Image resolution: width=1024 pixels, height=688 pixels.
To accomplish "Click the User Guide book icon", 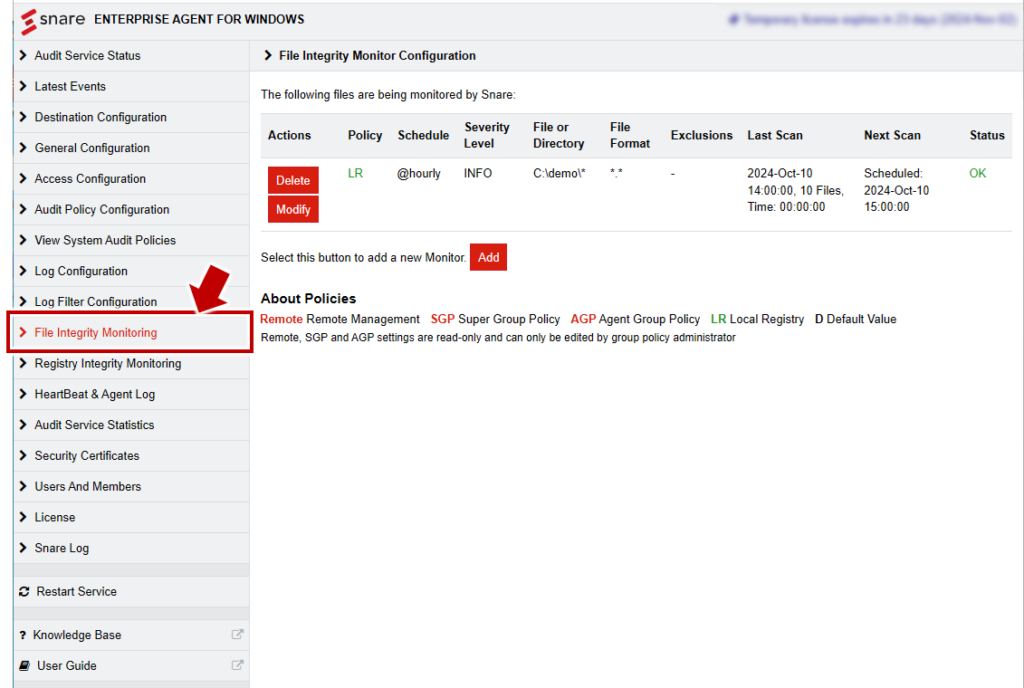I will point(24,666).
